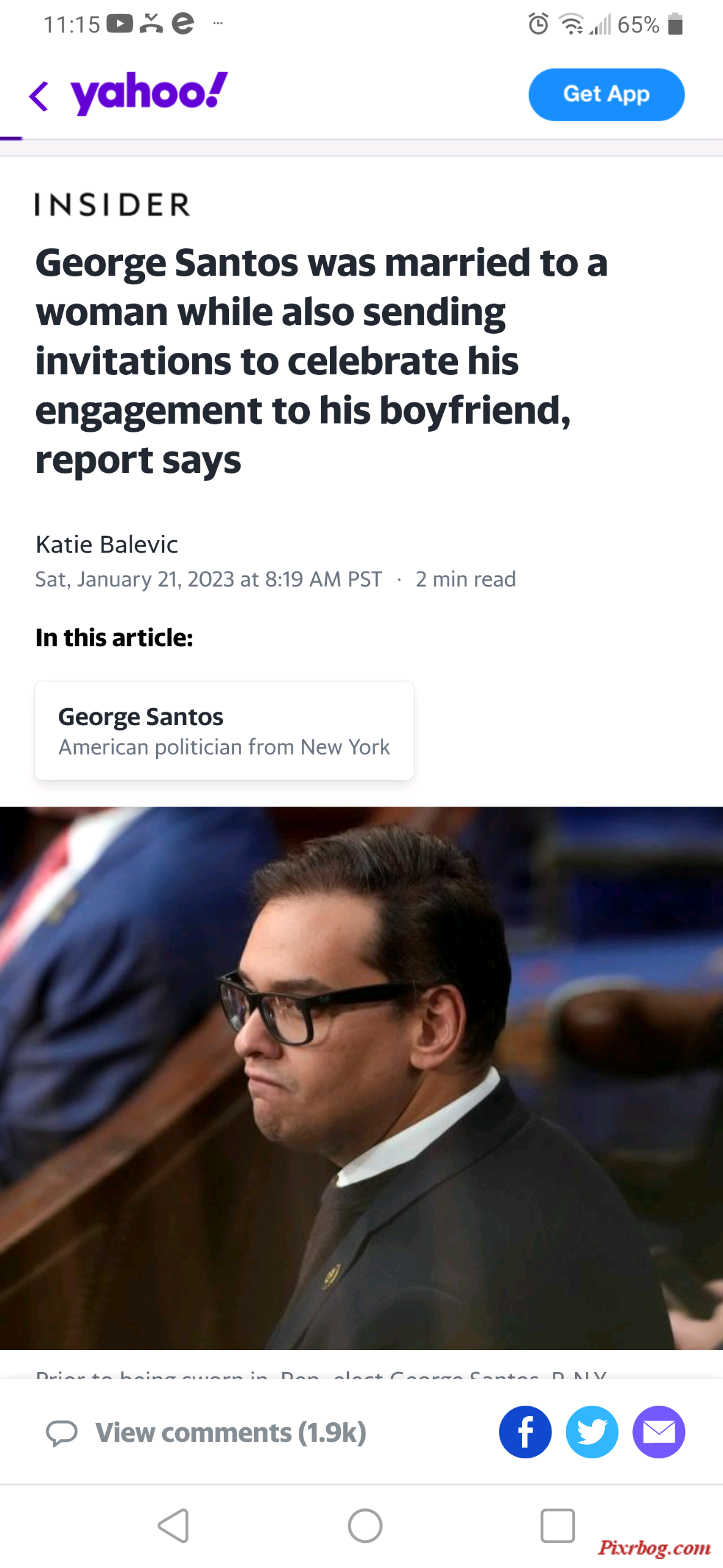
Task: Tap the Insider publisher logo
Action: [x=113, y=204]
